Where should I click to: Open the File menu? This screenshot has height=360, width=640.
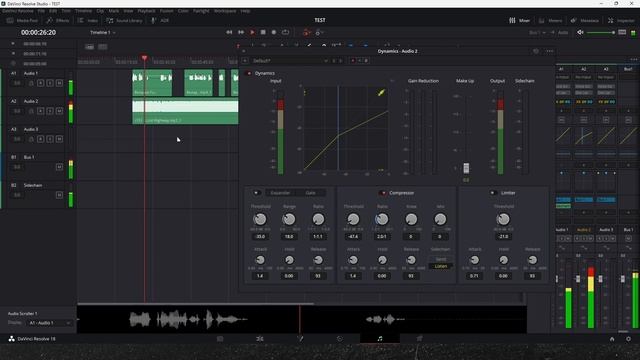[41, 11]
